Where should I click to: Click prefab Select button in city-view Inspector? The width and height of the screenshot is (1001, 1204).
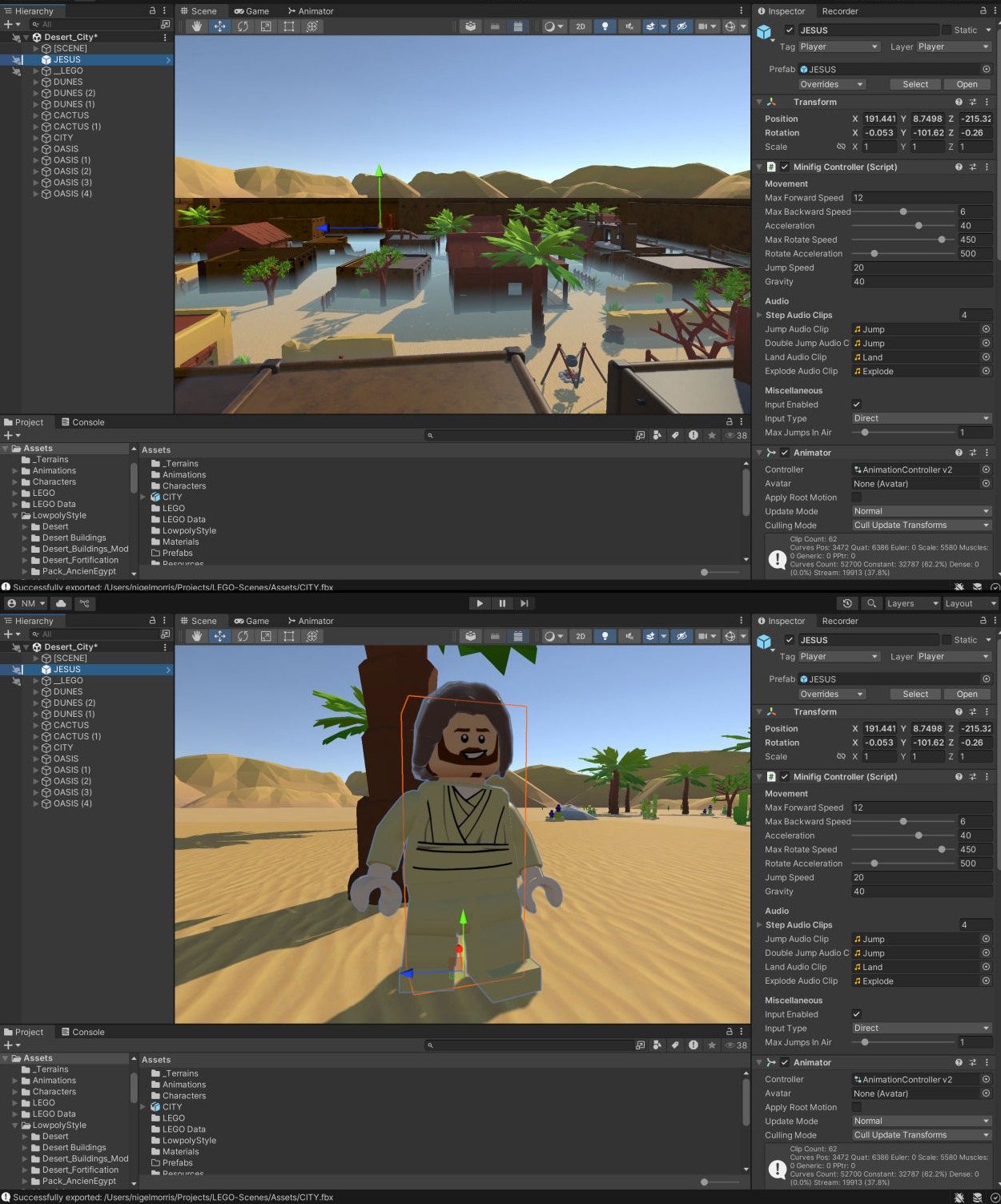[x=915, y=84]
